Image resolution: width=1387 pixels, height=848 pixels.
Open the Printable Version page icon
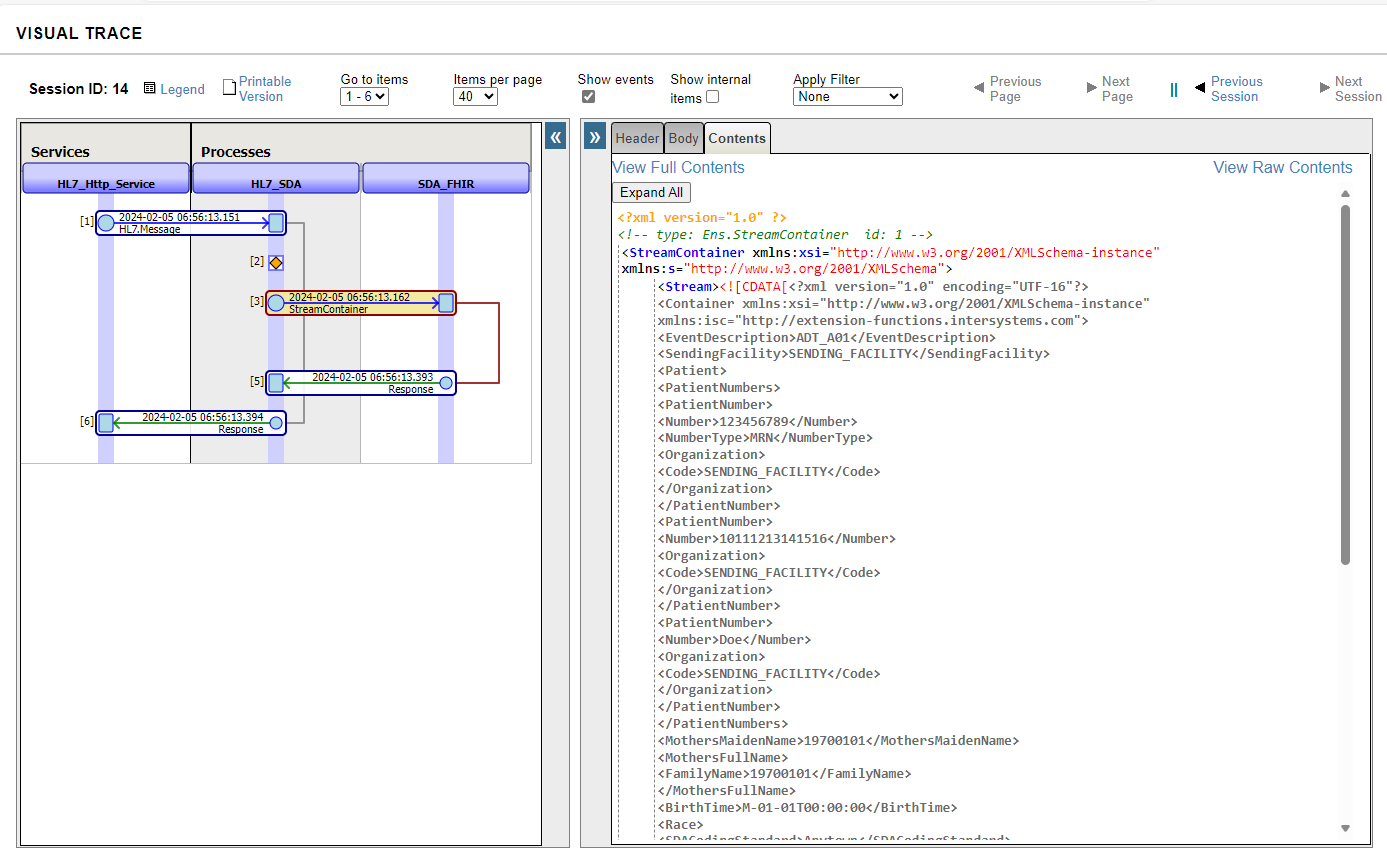click(229, 88)
